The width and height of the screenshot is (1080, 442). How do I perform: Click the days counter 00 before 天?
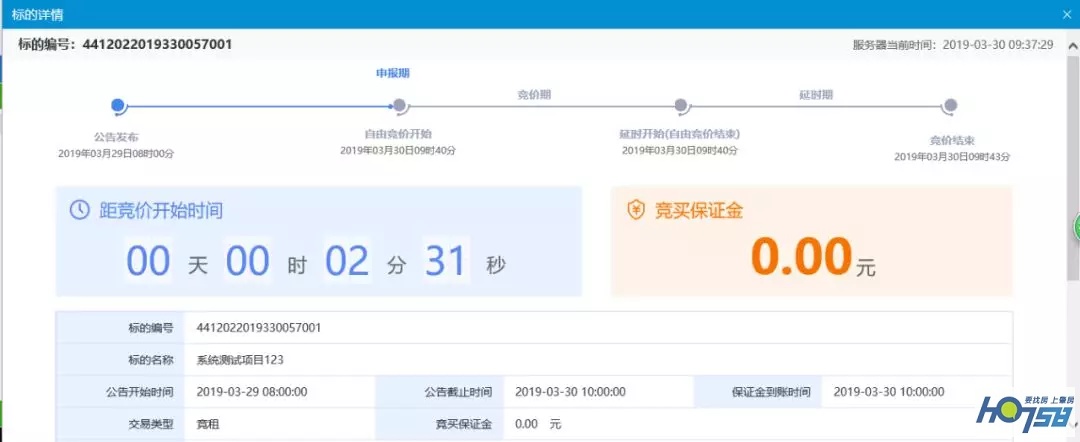coord(148,260)
